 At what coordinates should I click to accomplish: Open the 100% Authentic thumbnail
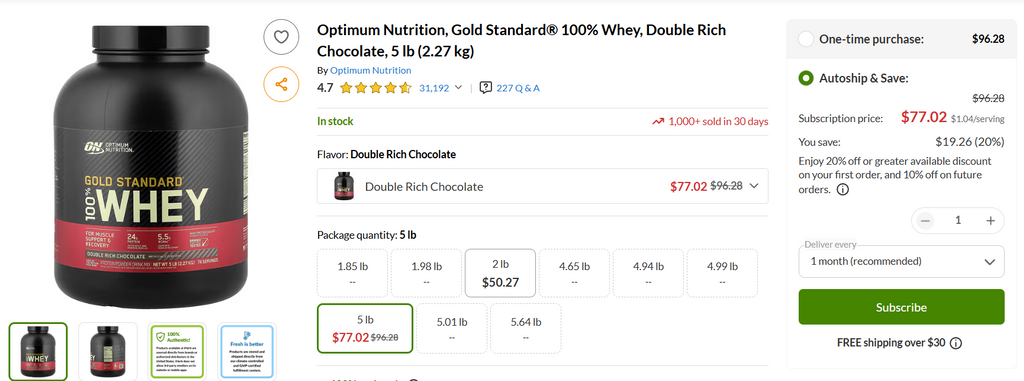click(177, 350)
